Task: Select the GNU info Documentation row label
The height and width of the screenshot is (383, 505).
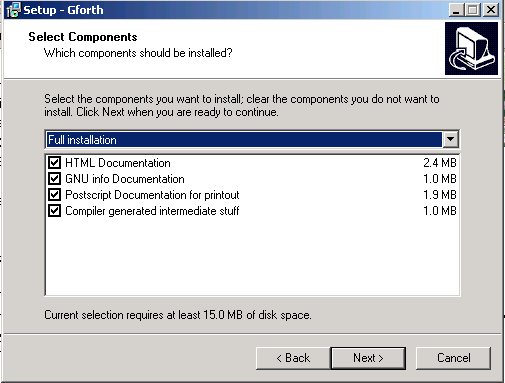Action: pos(125,179)
